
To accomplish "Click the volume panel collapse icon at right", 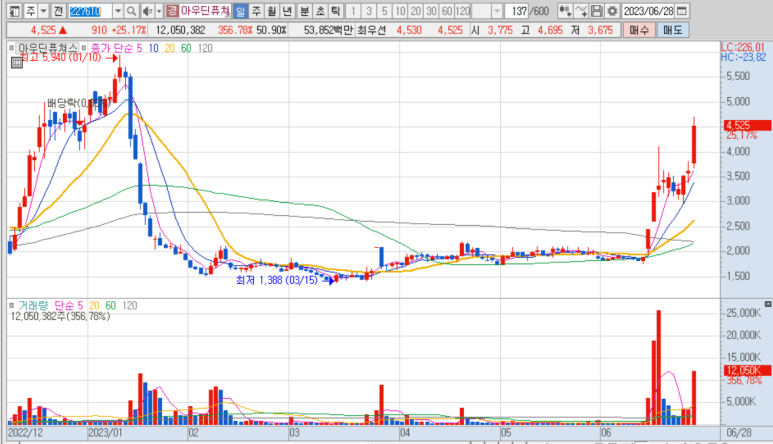I will (768, 304).
